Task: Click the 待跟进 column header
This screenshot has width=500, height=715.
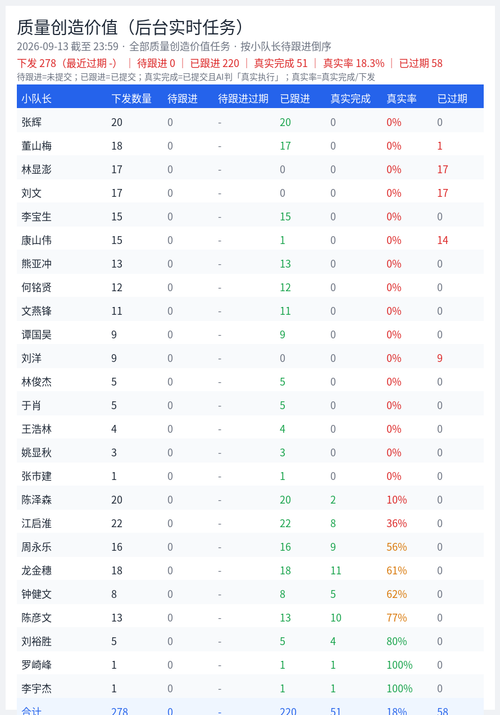Action: [182, 98]
